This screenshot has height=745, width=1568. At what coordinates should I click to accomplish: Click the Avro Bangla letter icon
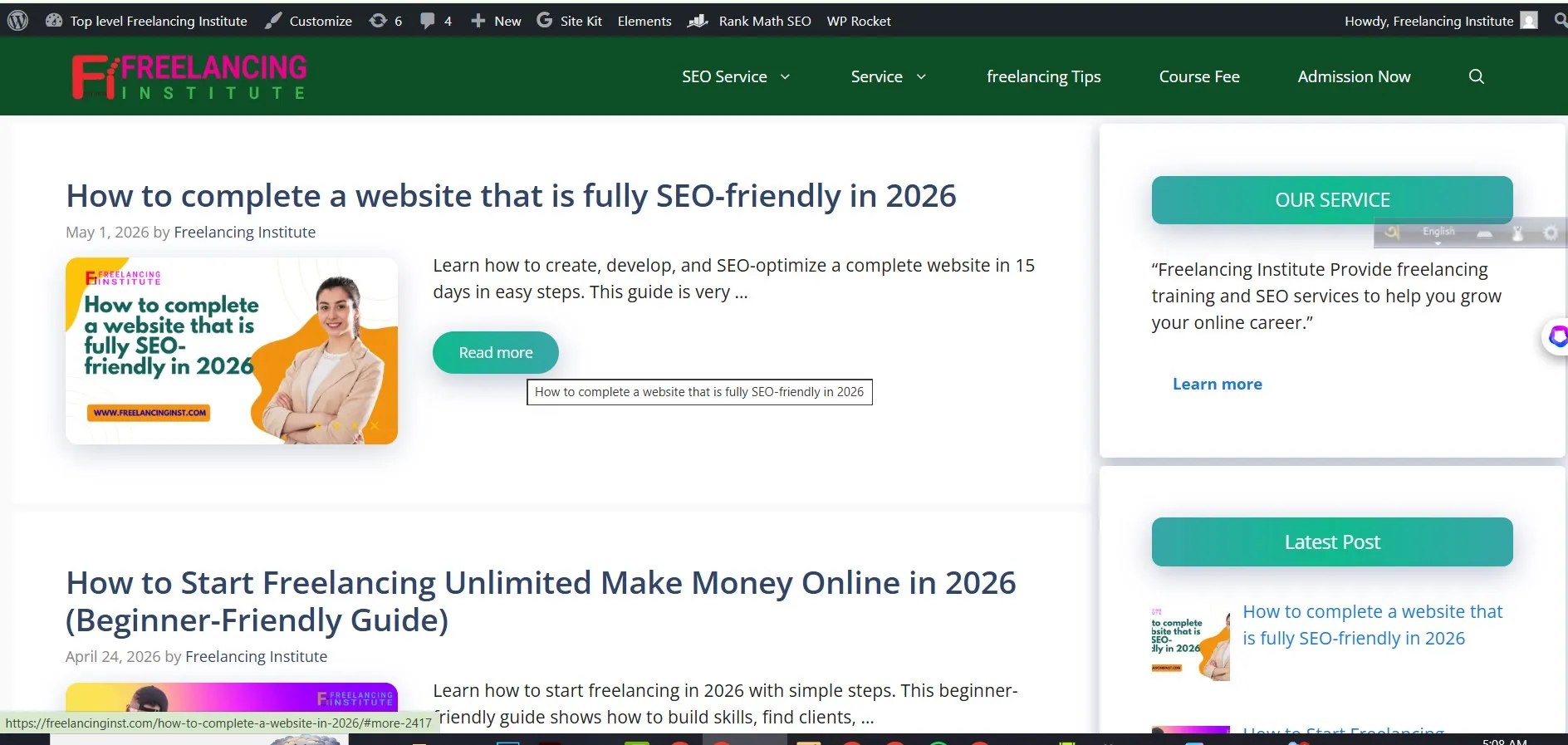[1392, 233]
